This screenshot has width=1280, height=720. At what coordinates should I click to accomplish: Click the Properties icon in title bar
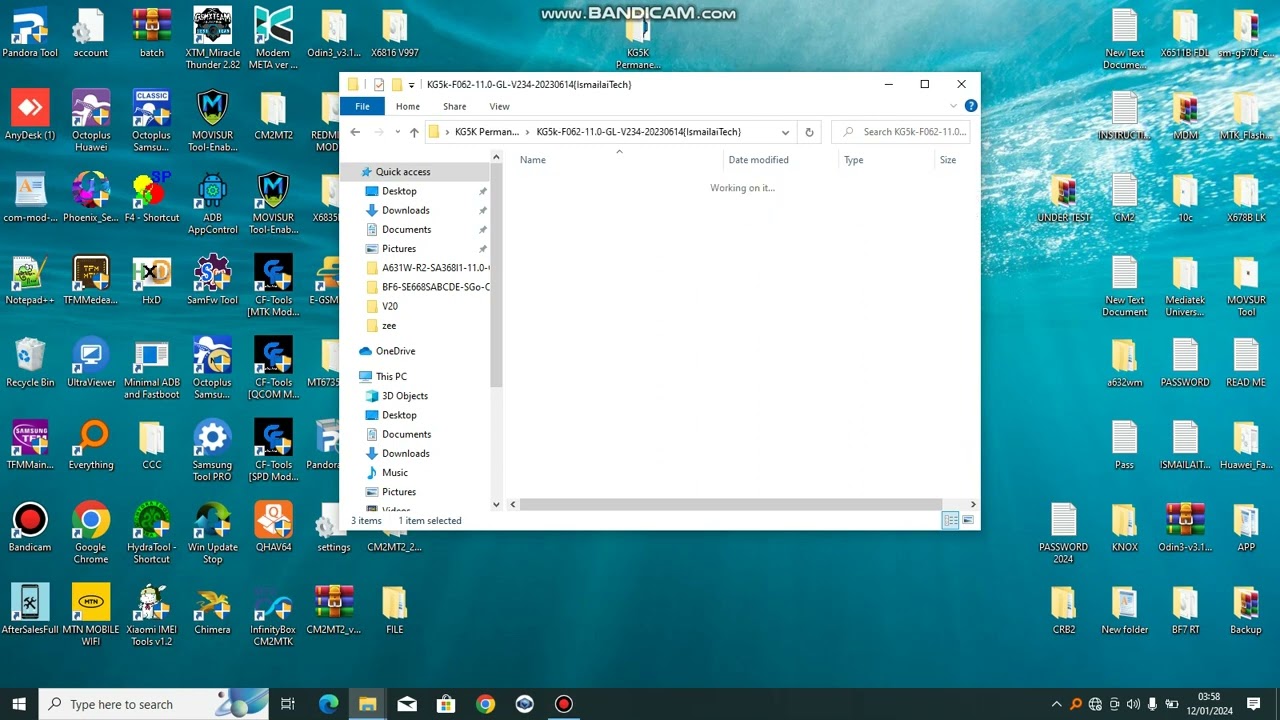click(x=379, y=85)
